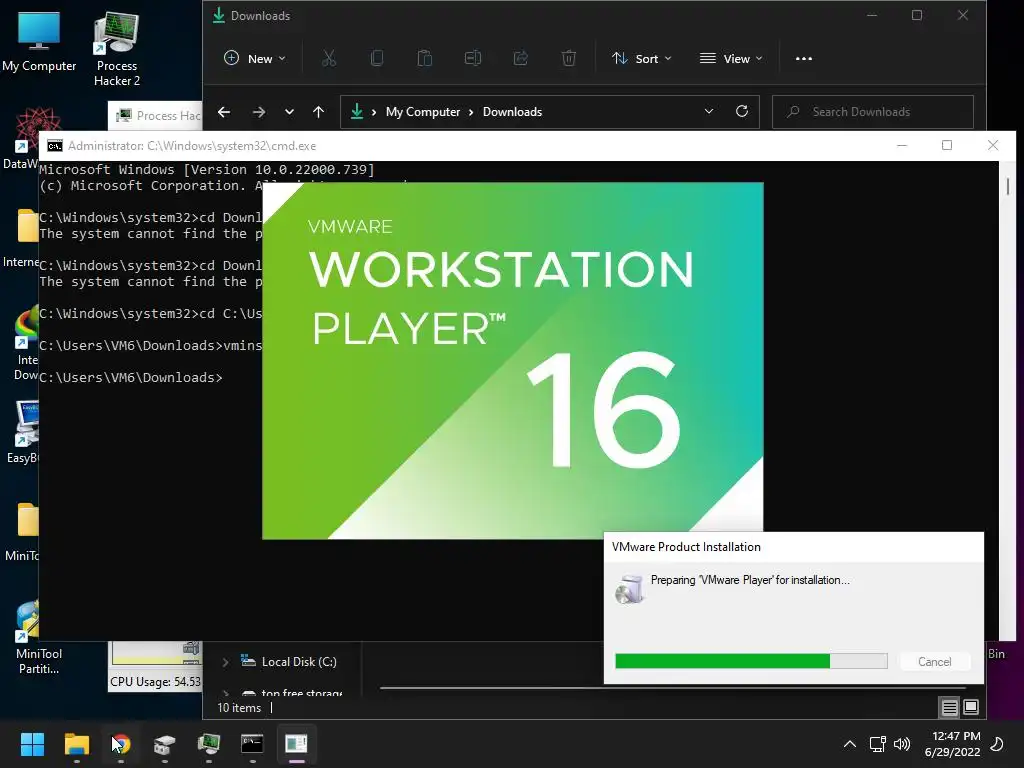Open recent locations chevron in Explorer
The height and width of the screenshot is (768, 1024).
289,112
